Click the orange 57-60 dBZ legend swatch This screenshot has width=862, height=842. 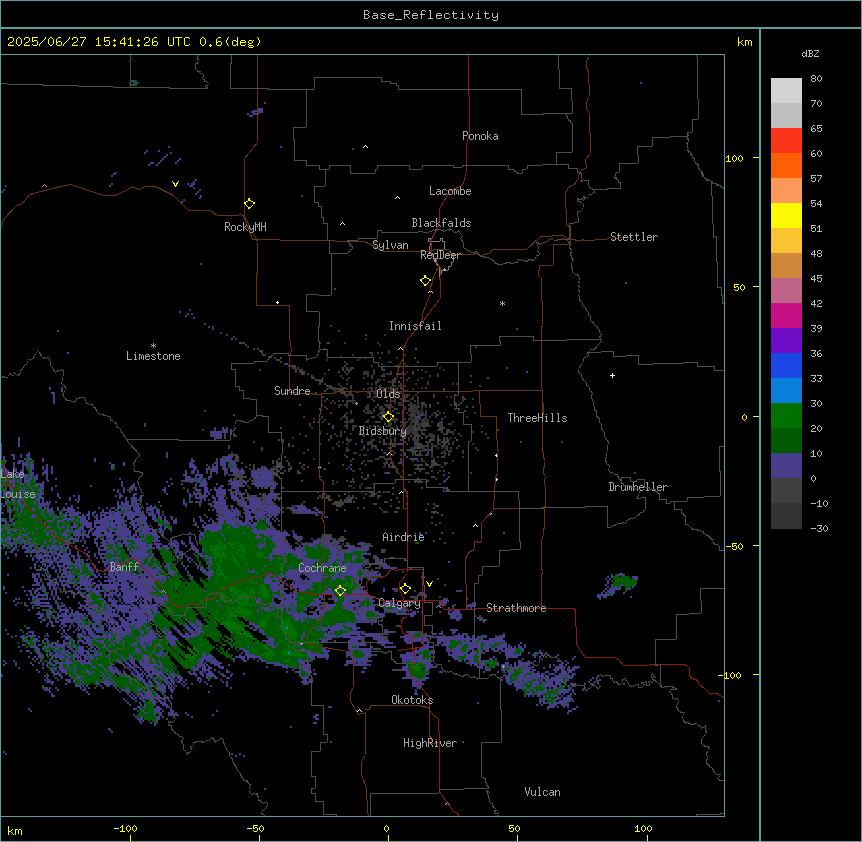[x=786, y=165]
